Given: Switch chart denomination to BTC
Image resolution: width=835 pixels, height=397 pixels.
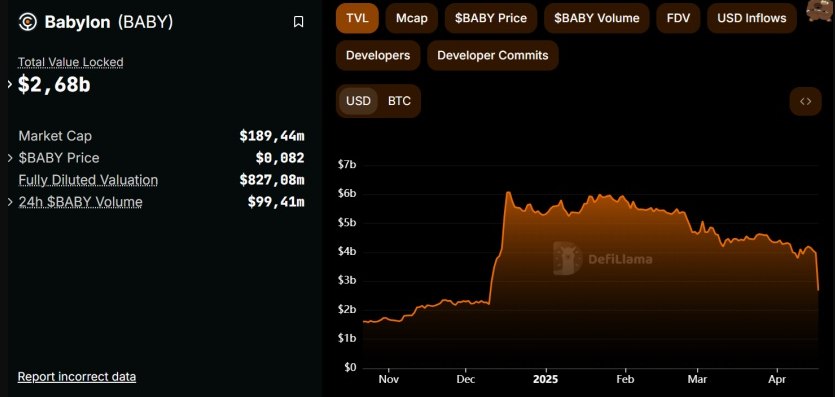Looking at the screenshot, I should [x=399, y=101].
